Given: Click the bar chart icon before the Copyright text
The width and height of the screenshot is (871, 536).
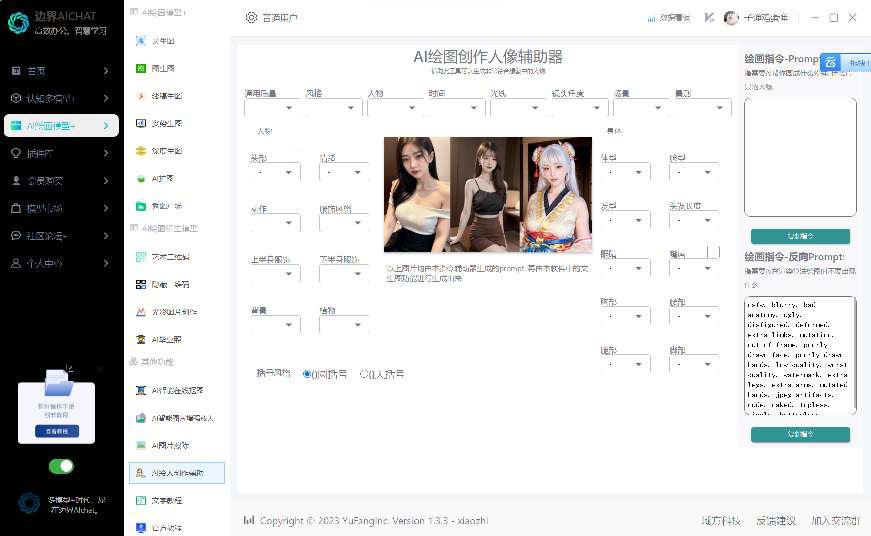Looking at the screenshot, I should click(249, 520).
